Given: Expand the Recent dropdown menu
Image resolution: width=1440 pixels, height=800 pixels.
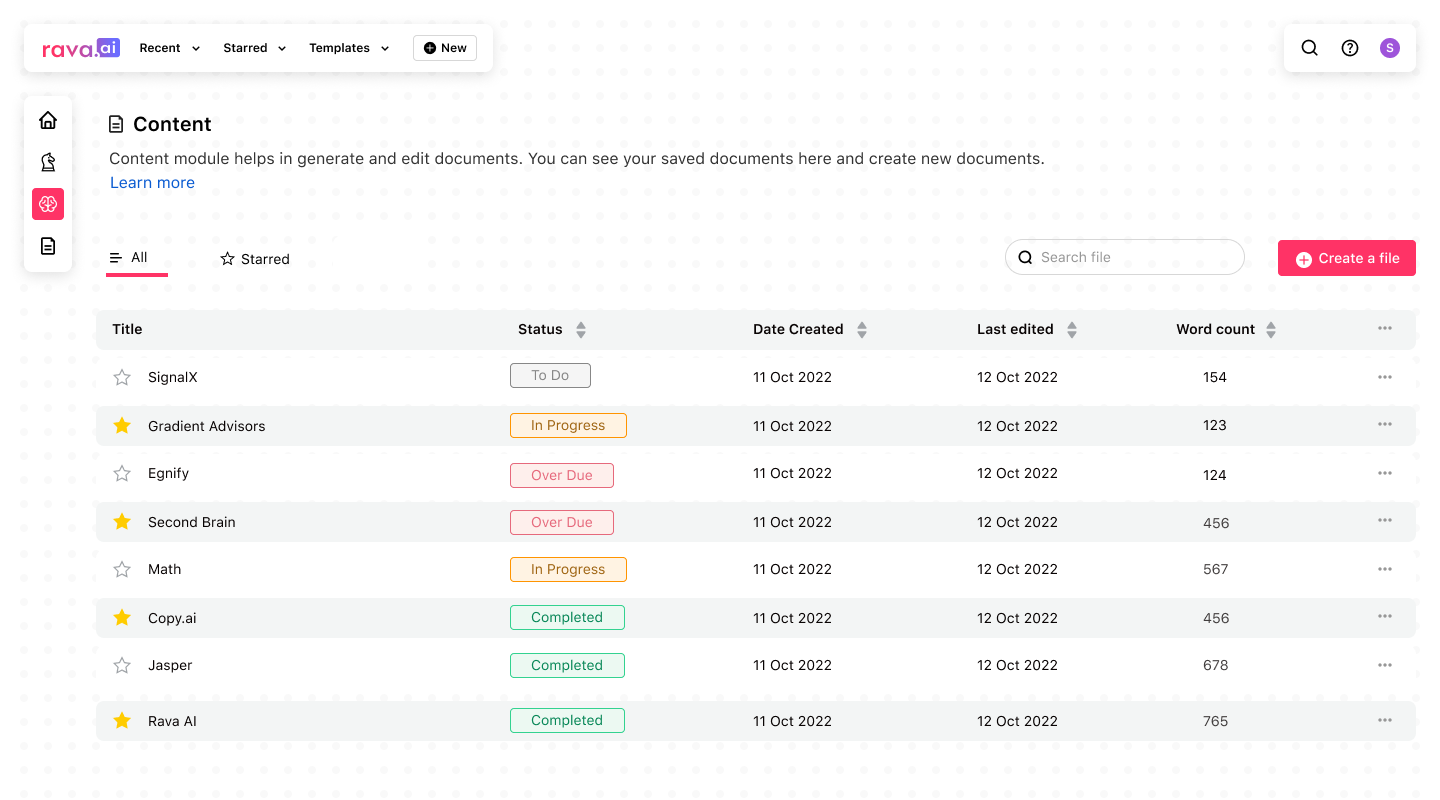Looking at the screenshot, I should pyautogui.click(x=170, y=48).
